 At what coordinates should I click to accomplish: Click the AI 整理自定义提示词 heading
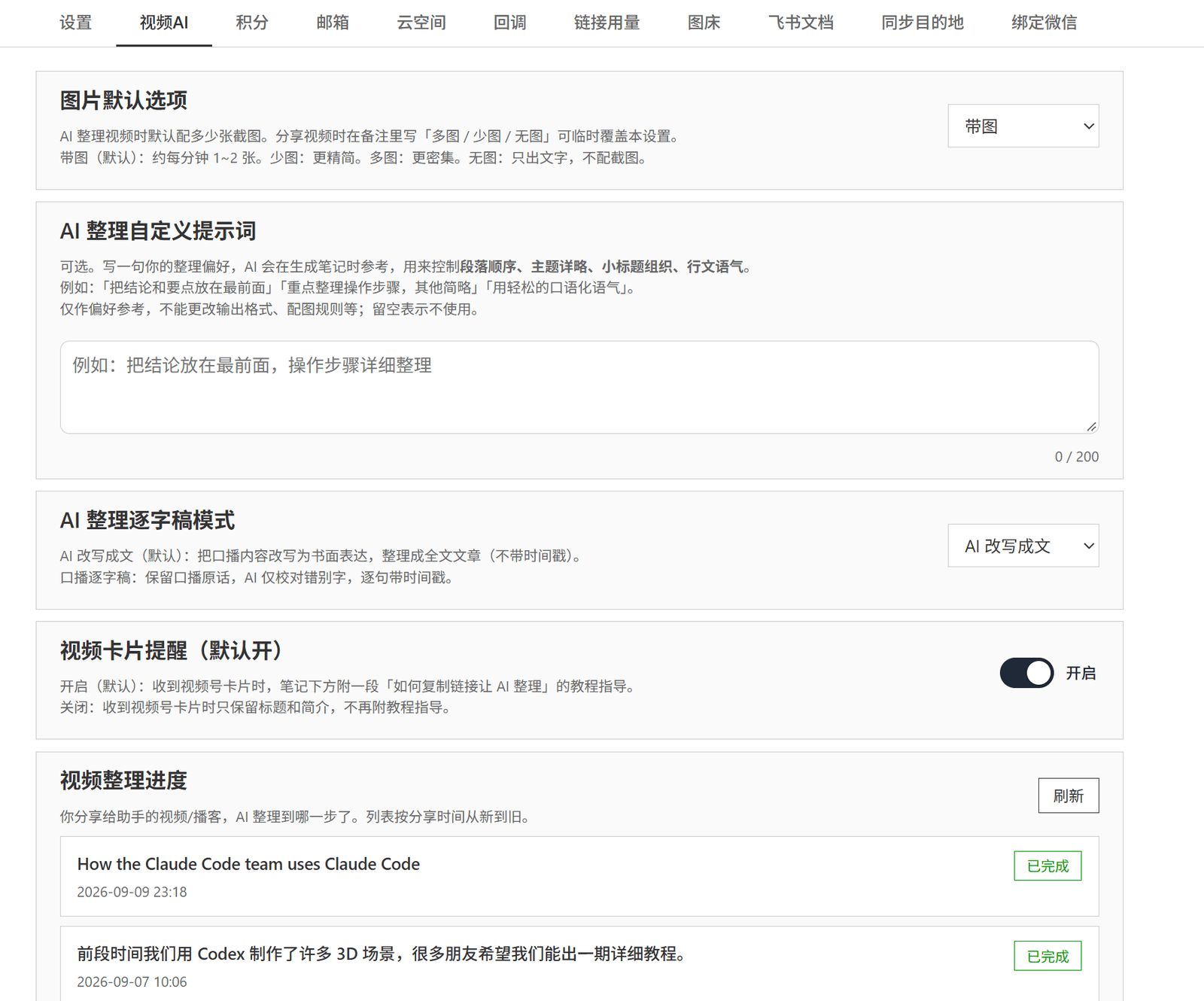[158, 231]
